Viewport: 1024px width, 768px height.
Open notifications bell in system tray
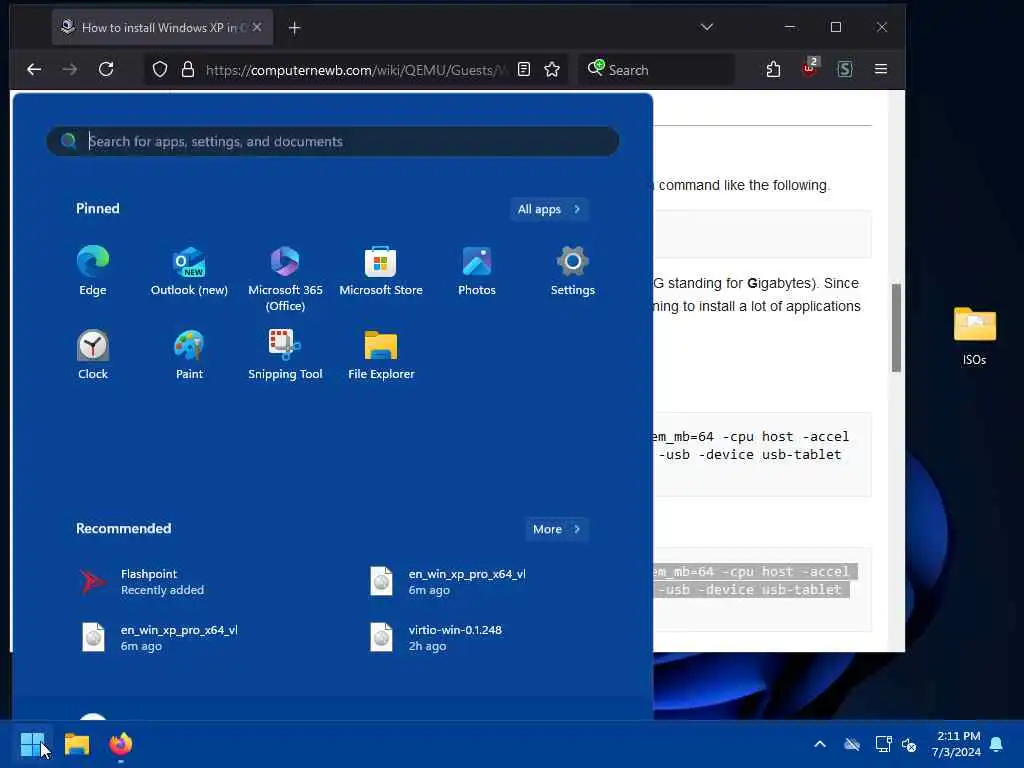[997, 744]
